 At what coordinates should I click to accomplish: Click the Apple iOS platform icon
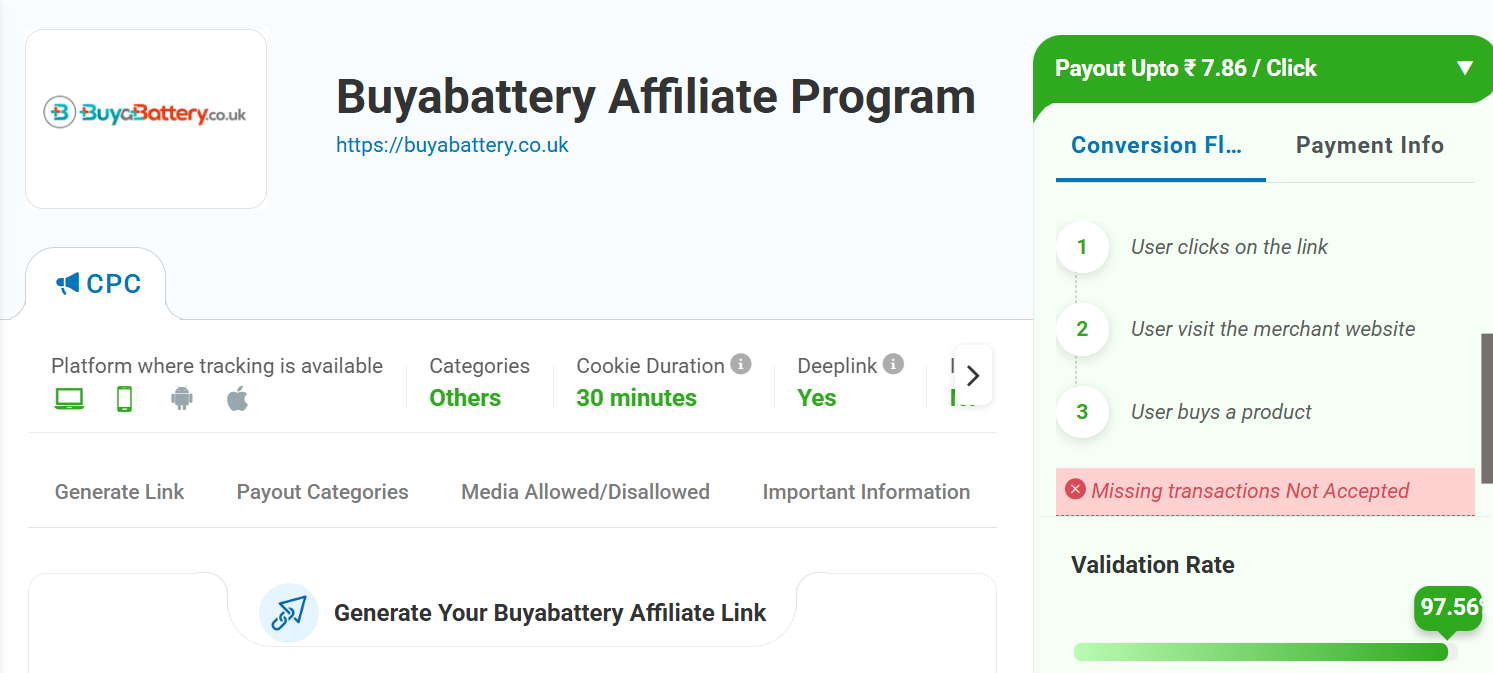[237, 399]
